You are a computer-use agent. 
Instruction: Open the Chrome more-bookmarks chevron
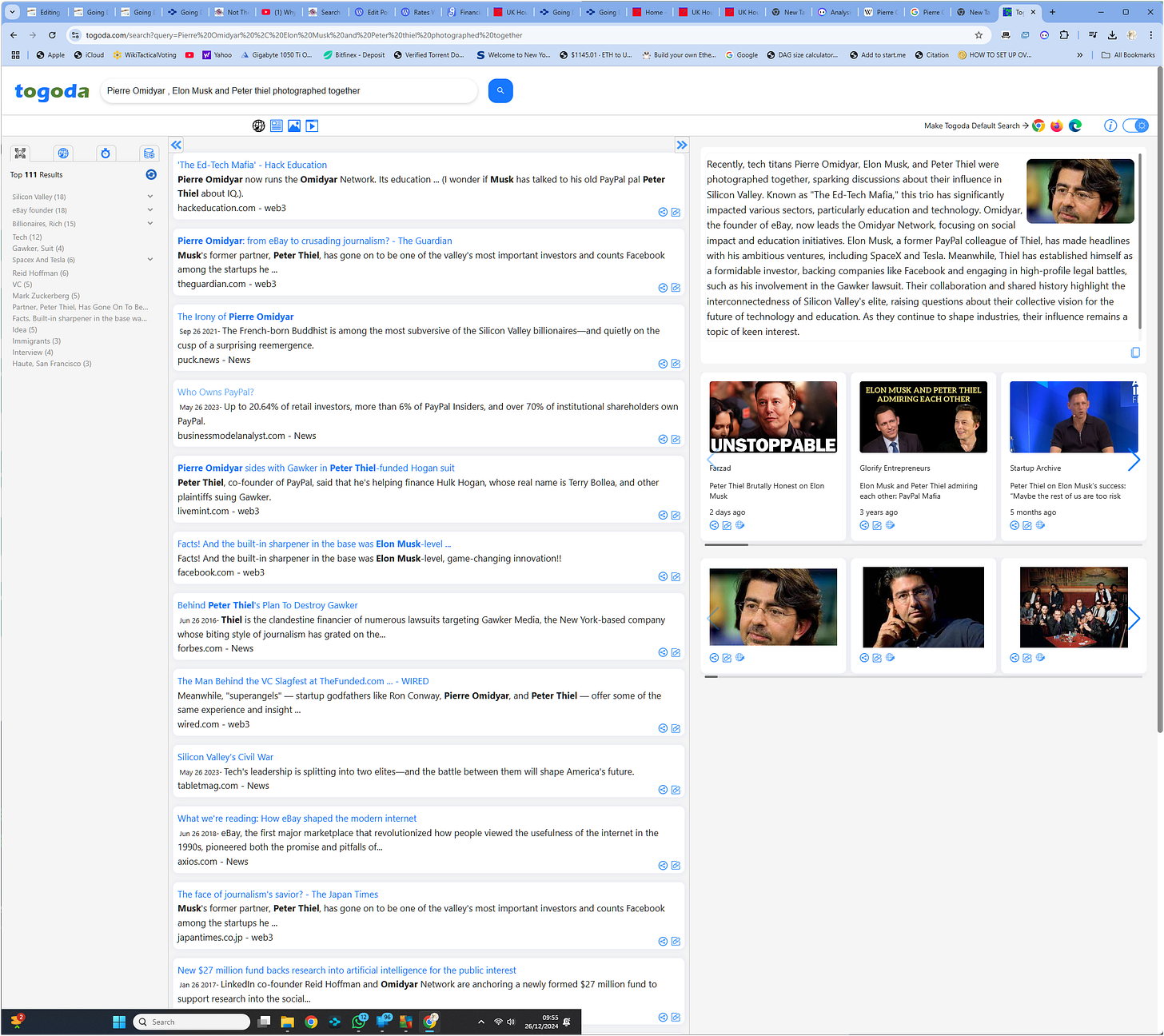pos(1080,55)
